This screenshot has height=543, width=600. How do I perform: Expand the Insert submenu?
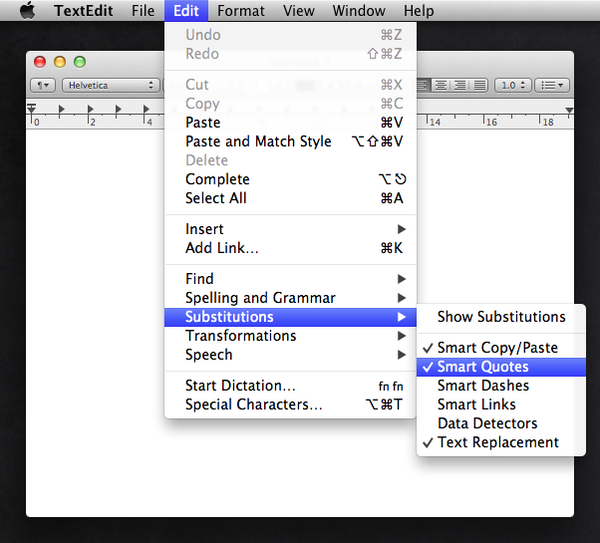click(x=290, y=229)
